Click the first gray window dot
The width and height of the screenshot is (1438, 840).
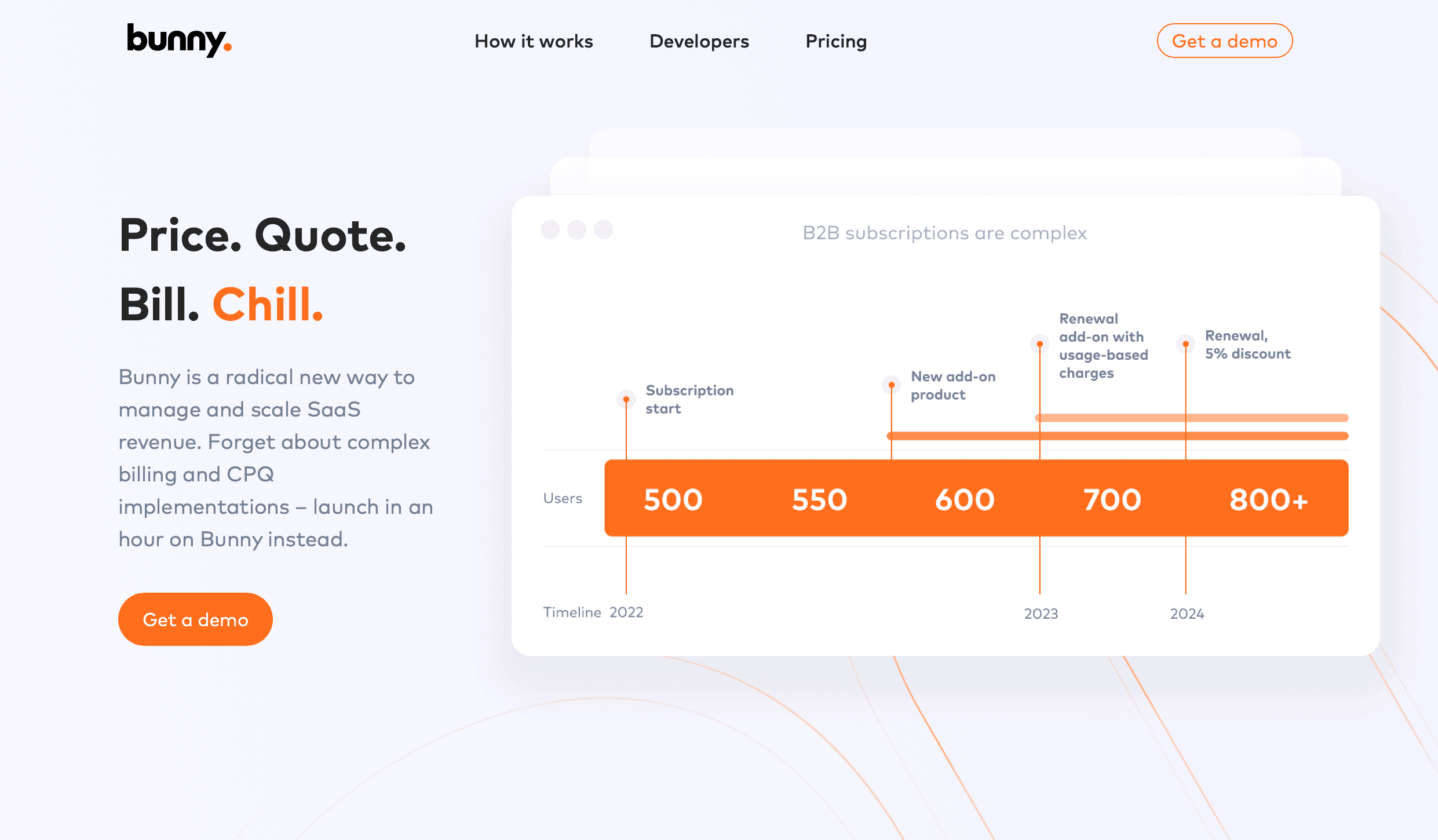(550, 229)
